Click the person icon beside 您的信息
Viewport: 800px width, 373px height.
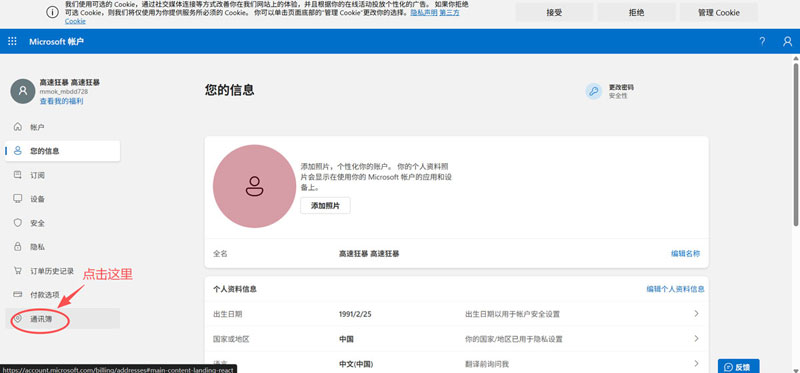(x=18, y=151)
